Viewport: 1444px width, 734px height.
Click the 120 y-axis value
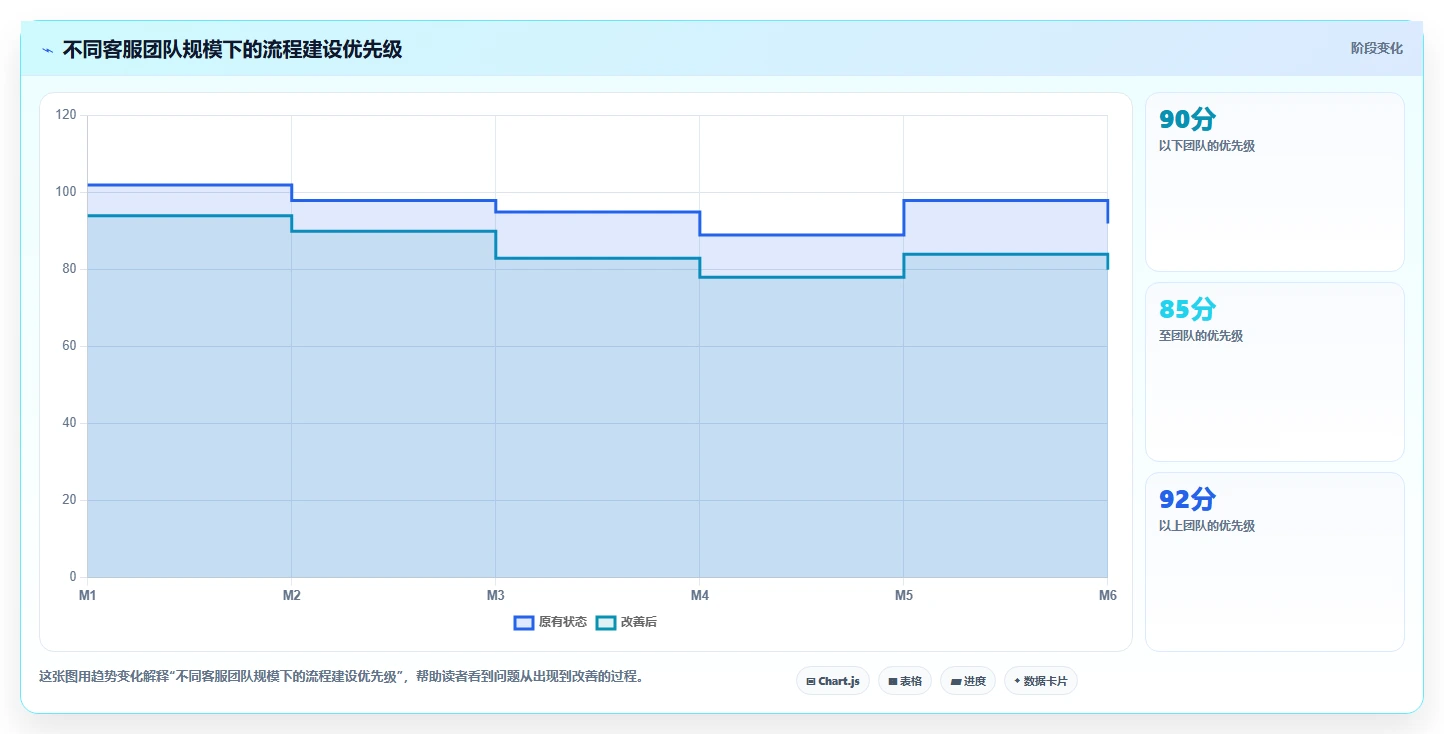pos(67,115)
